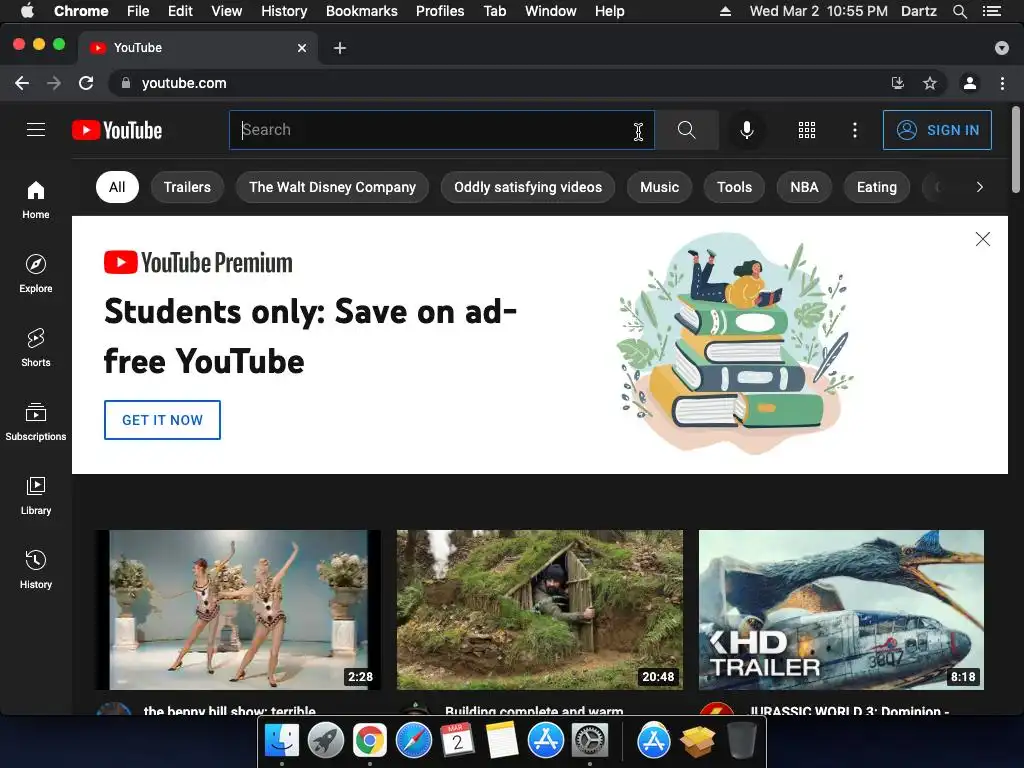The image size is (1024, 768).
Task: Go to Home in sidebar
Action: (x=36, y=200)
